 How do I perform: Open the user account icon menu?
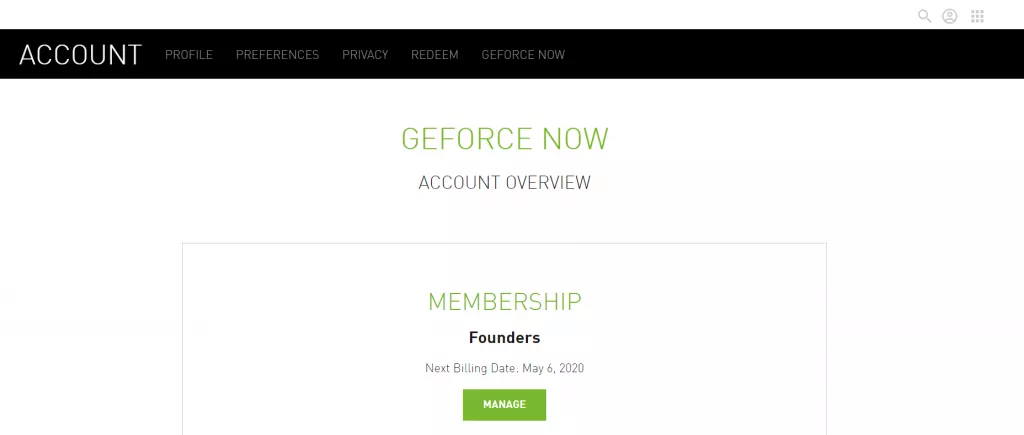950,16
